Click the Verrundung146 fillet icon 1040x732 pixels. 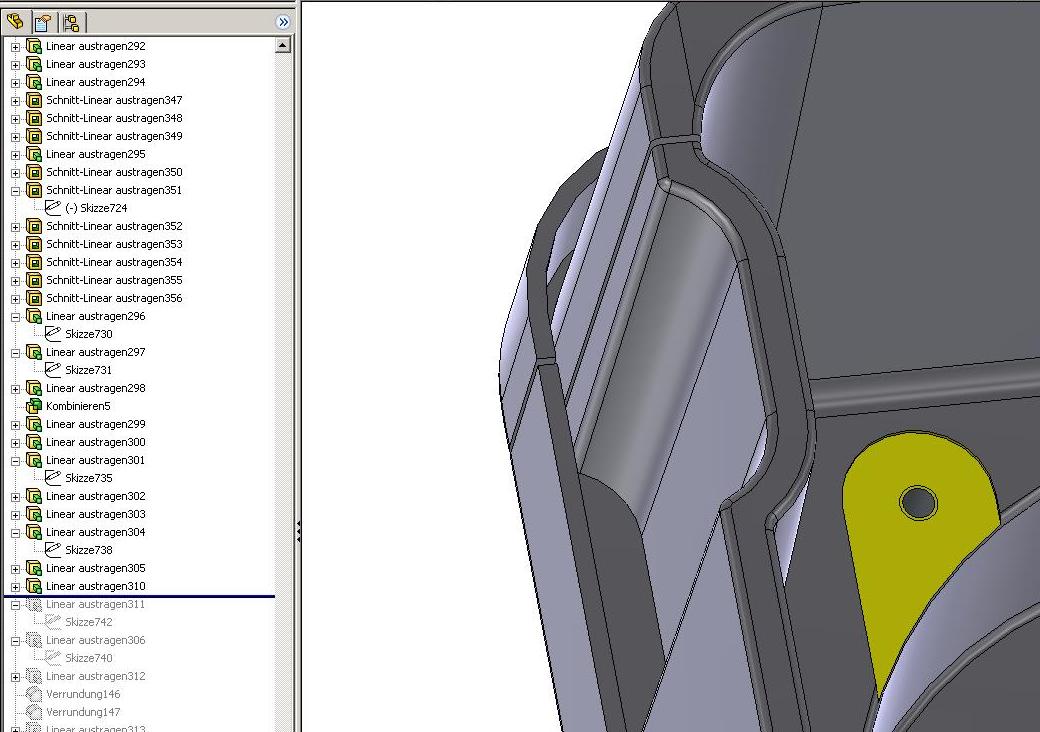pyautogui.click(x=34, y=694)
